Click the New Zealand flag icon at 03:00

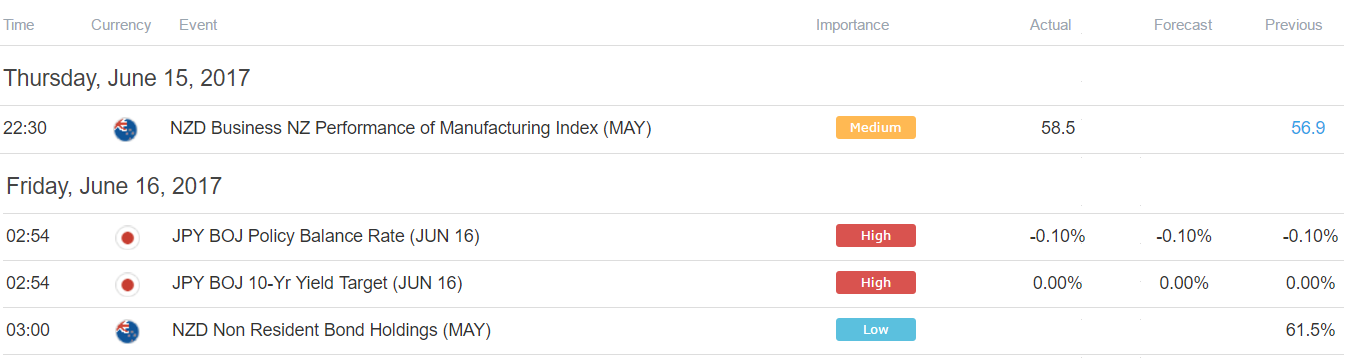(x=127, y=331)
